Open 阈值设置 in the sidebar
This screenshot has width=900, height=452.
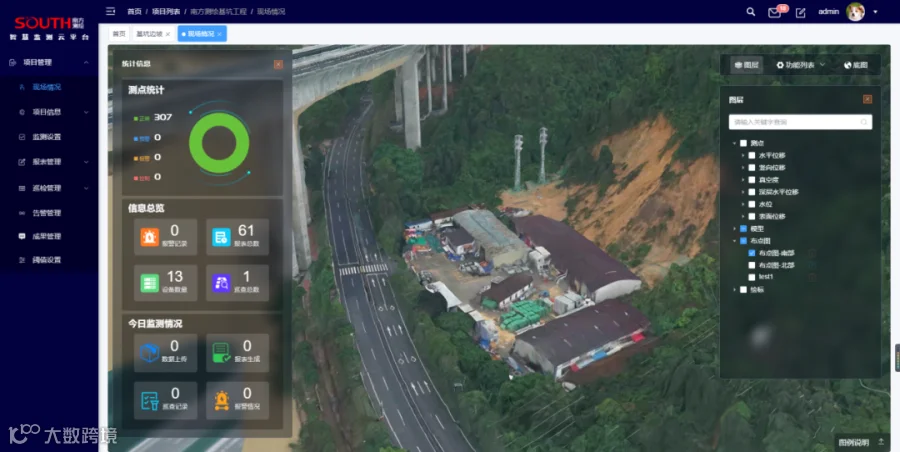46,260
